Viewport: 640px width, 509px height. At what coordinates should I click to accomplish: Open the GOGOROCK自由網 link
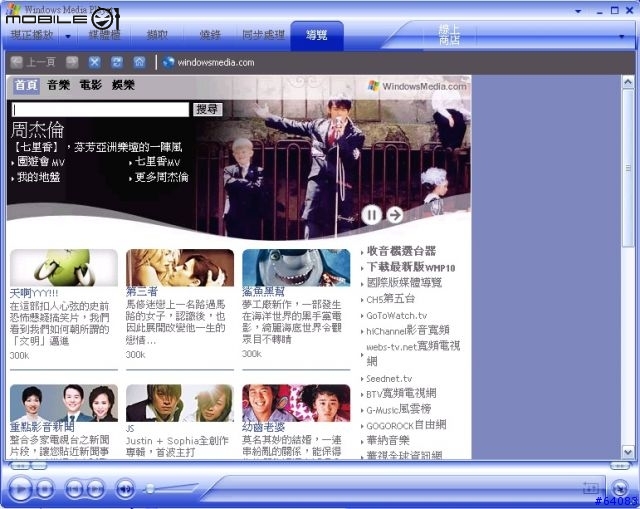pos(406,425)
